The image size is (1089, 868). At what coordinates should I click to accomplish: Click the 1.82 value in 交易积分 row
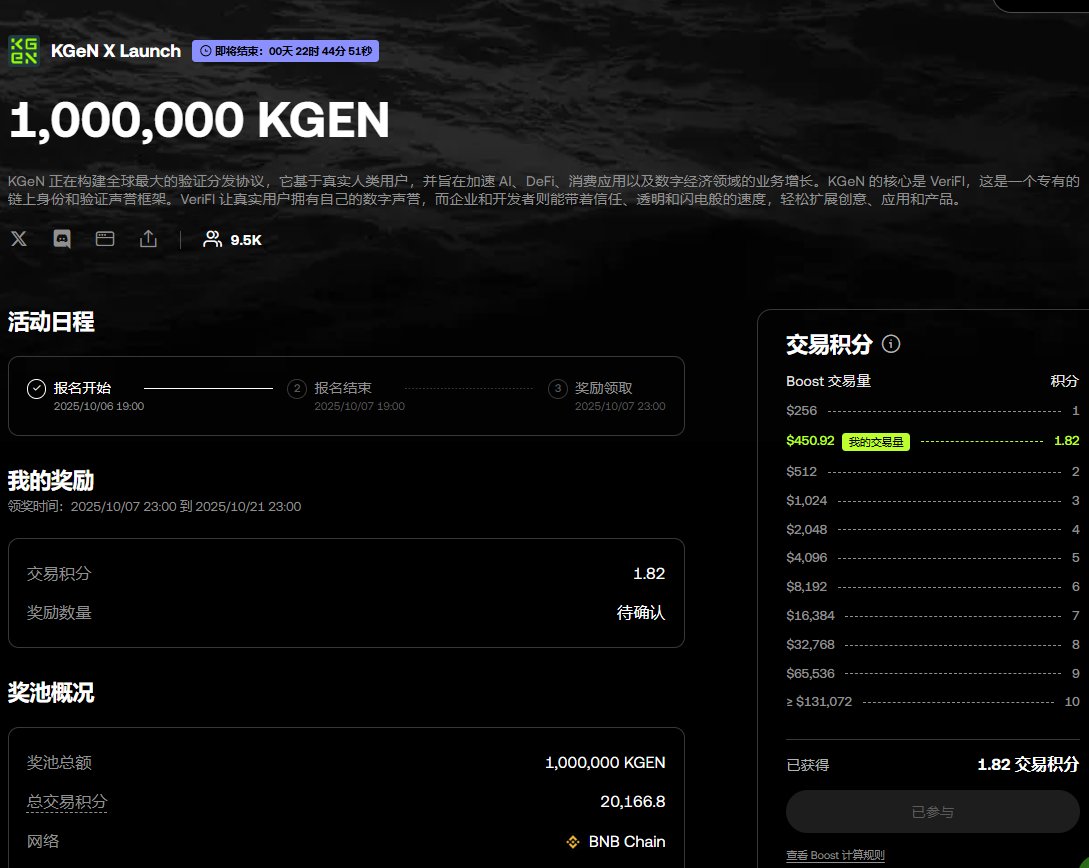[649, 574]
